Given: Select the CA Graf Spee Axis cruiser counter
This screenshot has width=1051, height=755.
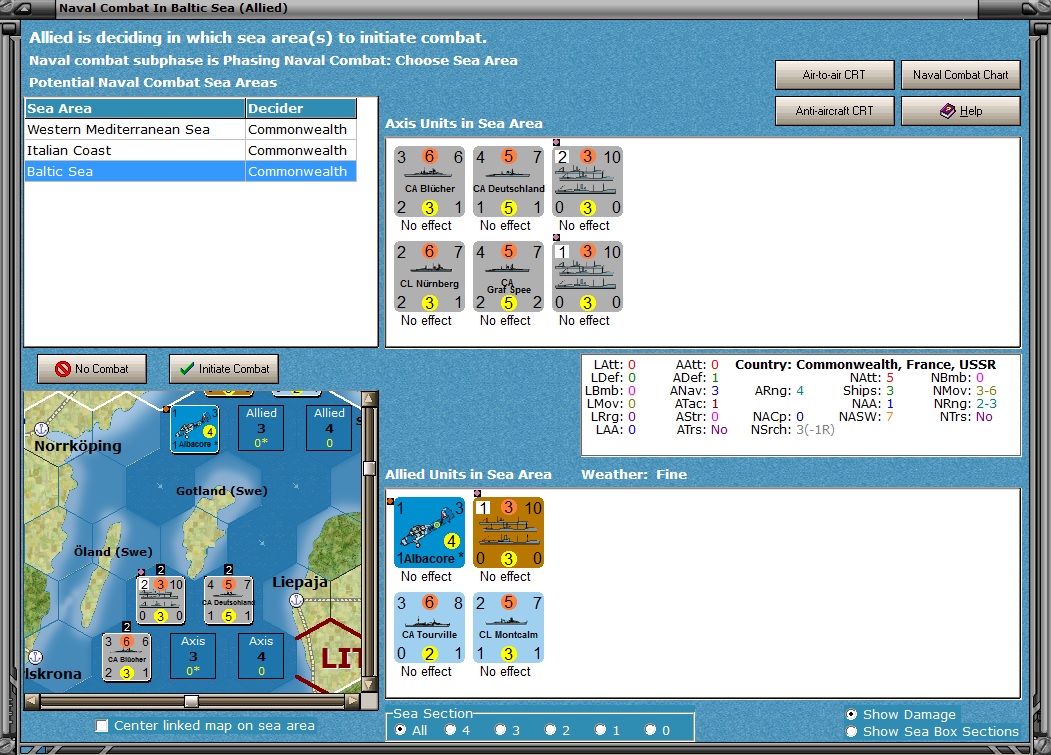Looking at the screenshot, I should click(509, 277).
